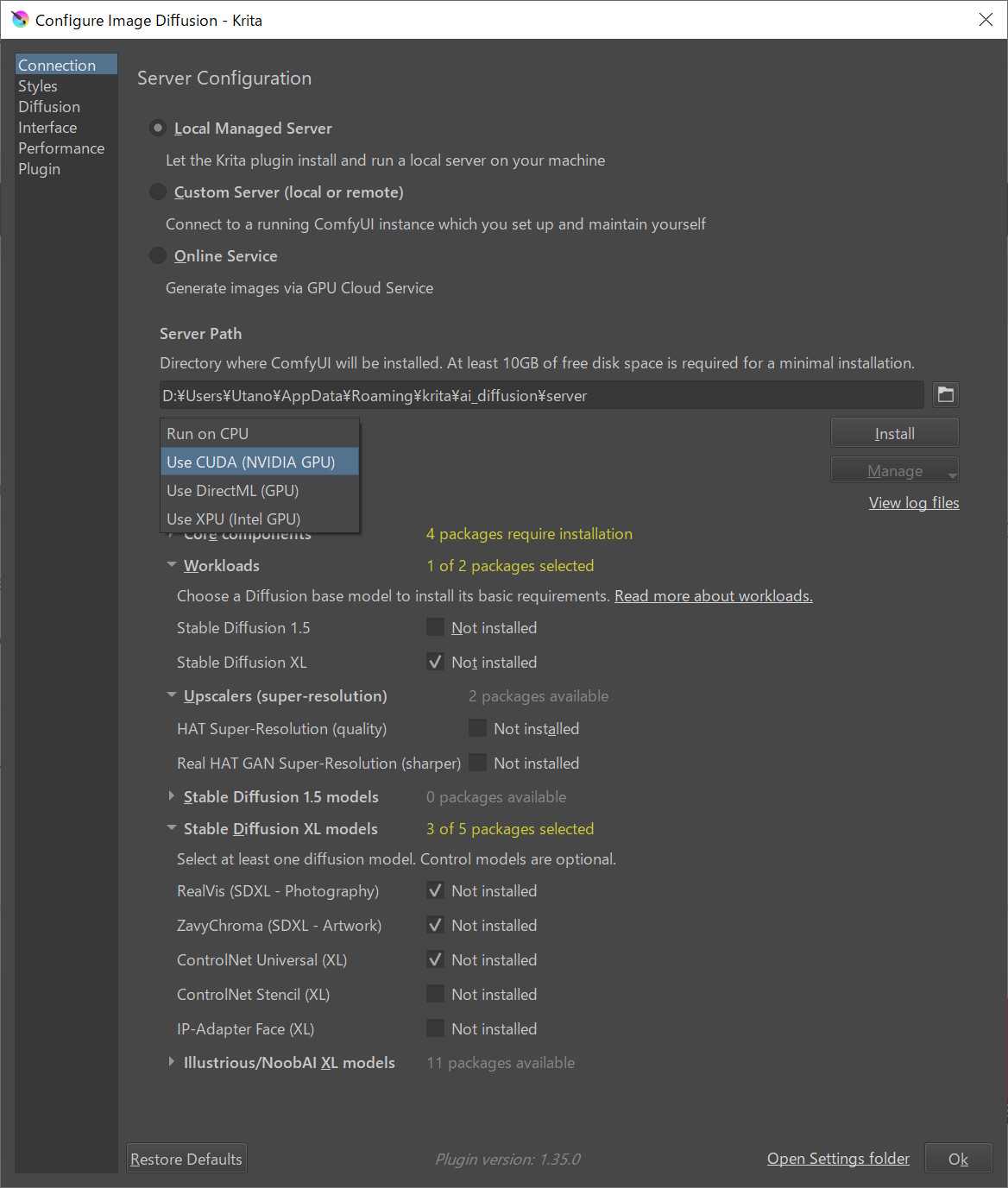1008x1188 pixels.
Task: Open the Performance settings page
Action: click(66, 148)
